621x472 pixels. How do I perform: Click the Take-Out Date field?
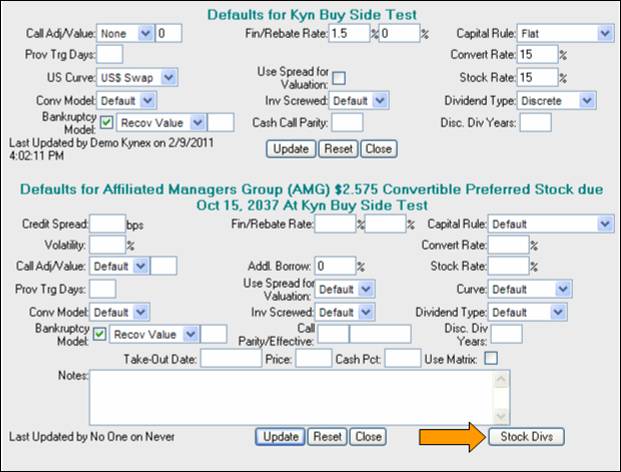[231, 359]
